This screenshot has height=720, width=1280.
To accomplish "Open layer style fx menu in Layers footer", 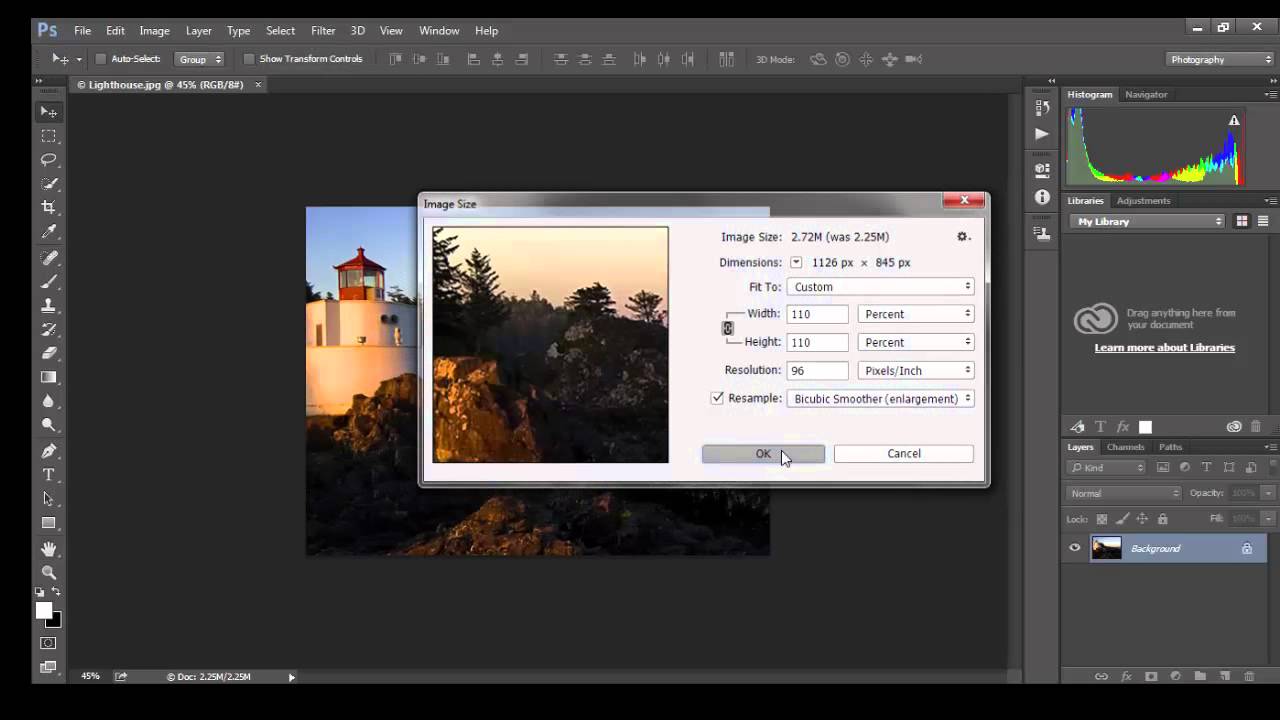I will point(1126,677).
